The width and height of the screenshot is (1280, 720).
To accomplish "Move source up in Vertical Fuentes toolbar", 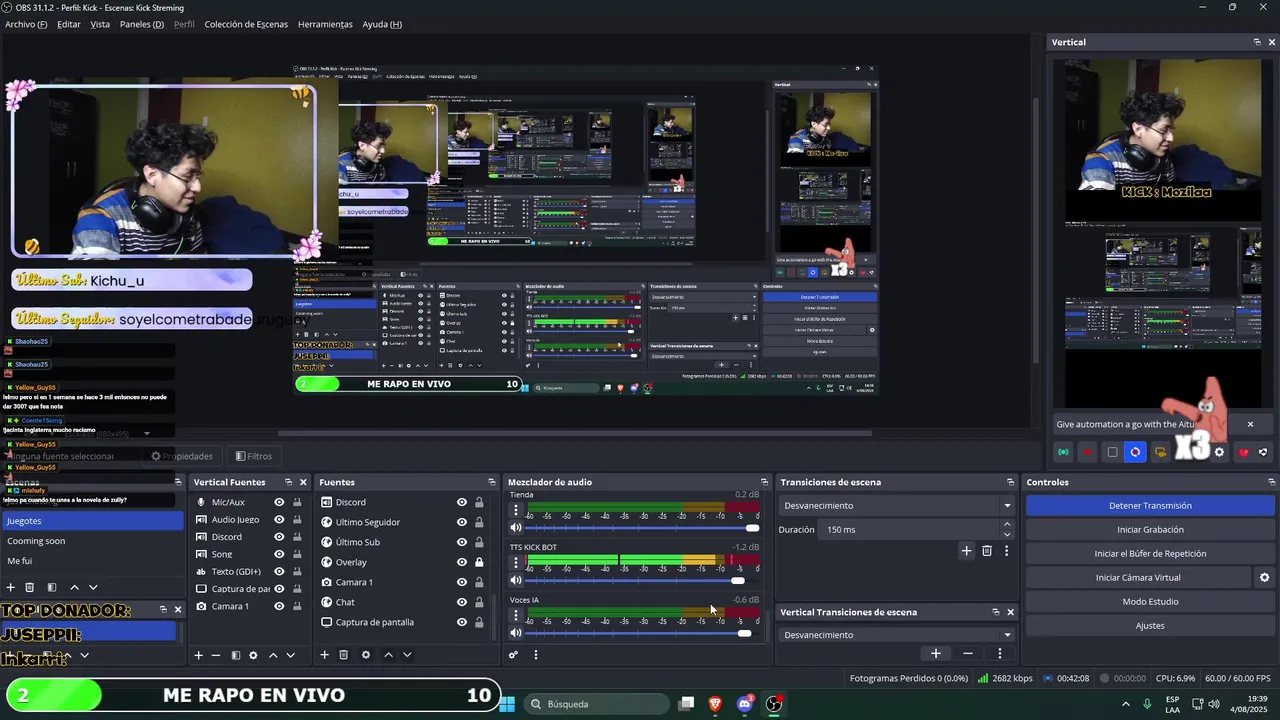I will [273, 655].
